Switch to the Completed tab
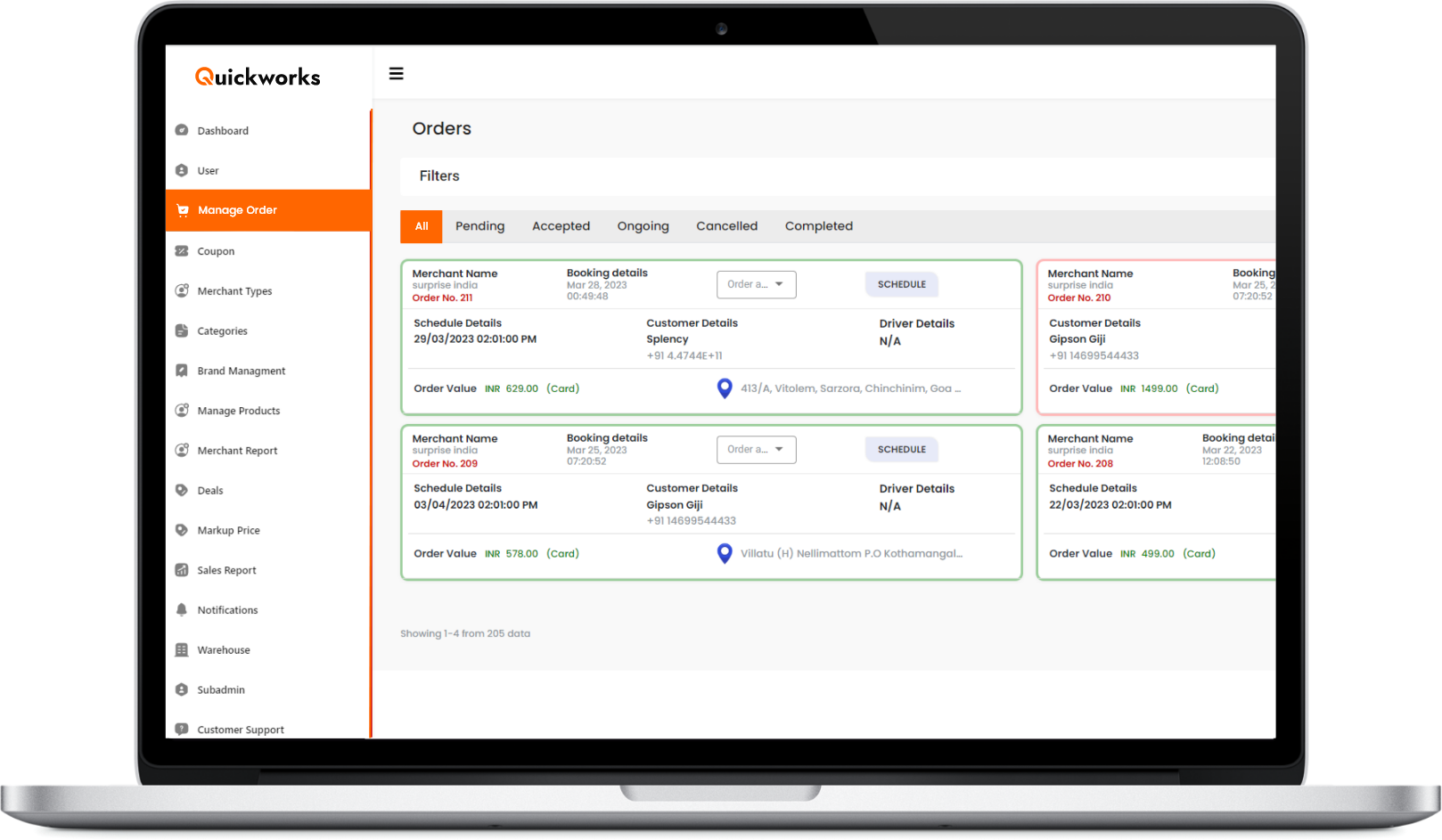Image resolution: width=1442 pixels, height=840 pixels. tap(819, 226)
